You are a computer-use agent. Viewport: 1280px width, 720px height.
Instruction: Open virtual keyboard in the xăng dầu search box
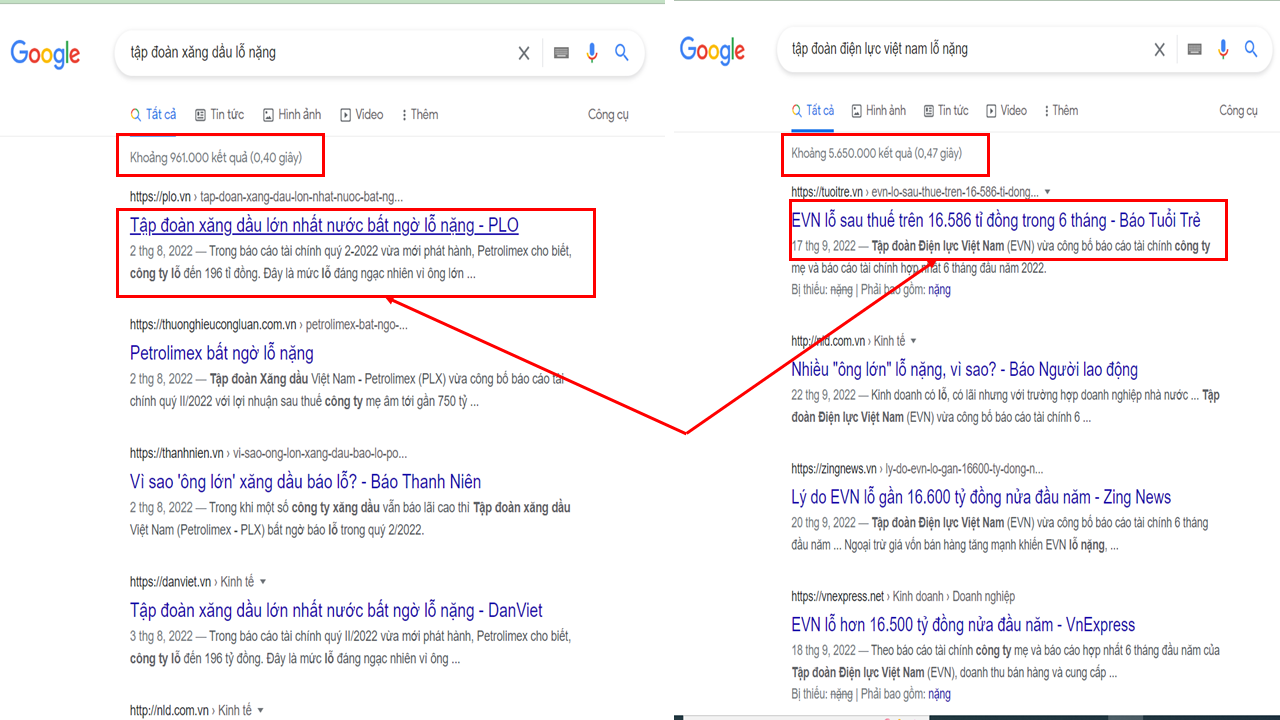[x=561, y=54]
